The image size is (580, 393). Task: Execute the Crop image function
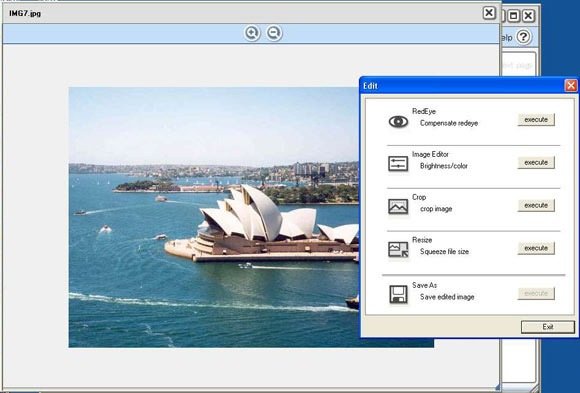click(x=536, y=205)
